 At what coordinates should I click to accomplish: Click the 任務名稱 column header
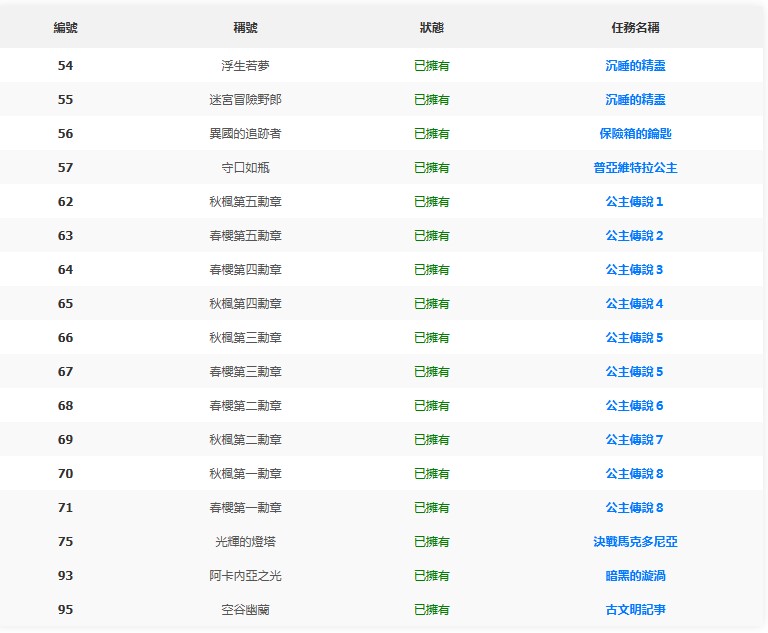635,28
